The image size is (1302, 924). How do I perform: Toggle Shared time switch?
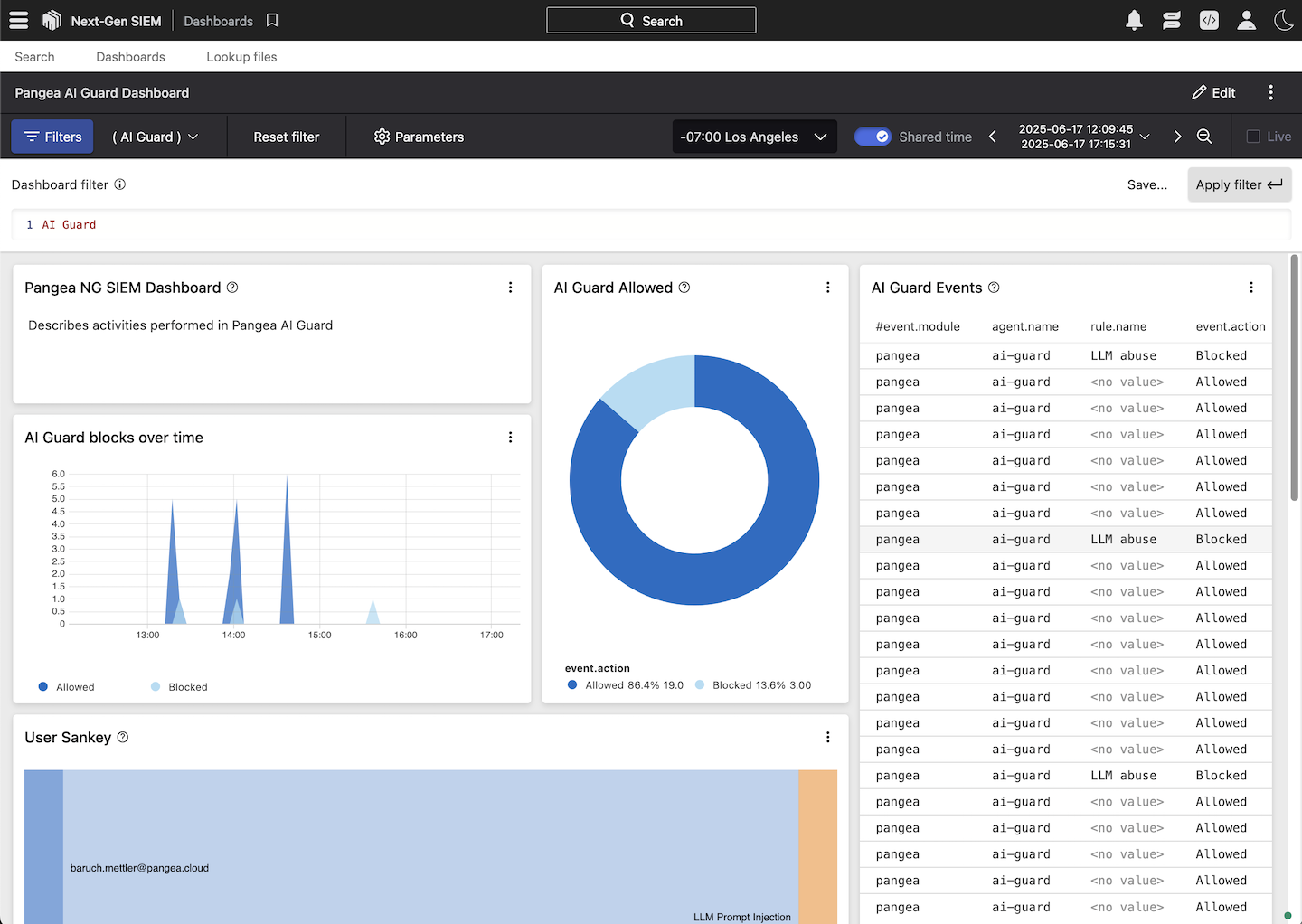pyautogui.click(x=873, y=137)
